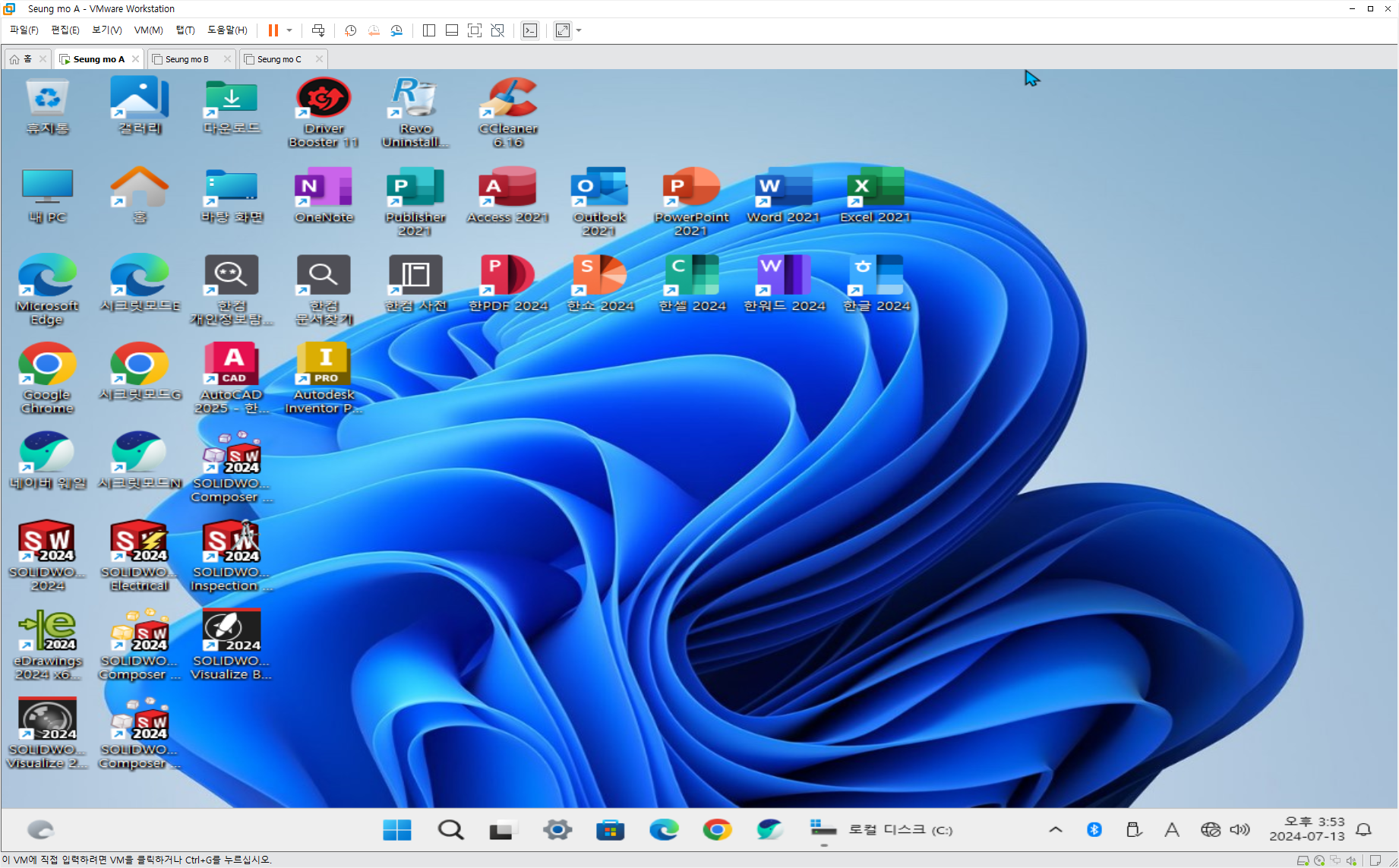Click the volume speaker tray icon

pos(1240,830)
